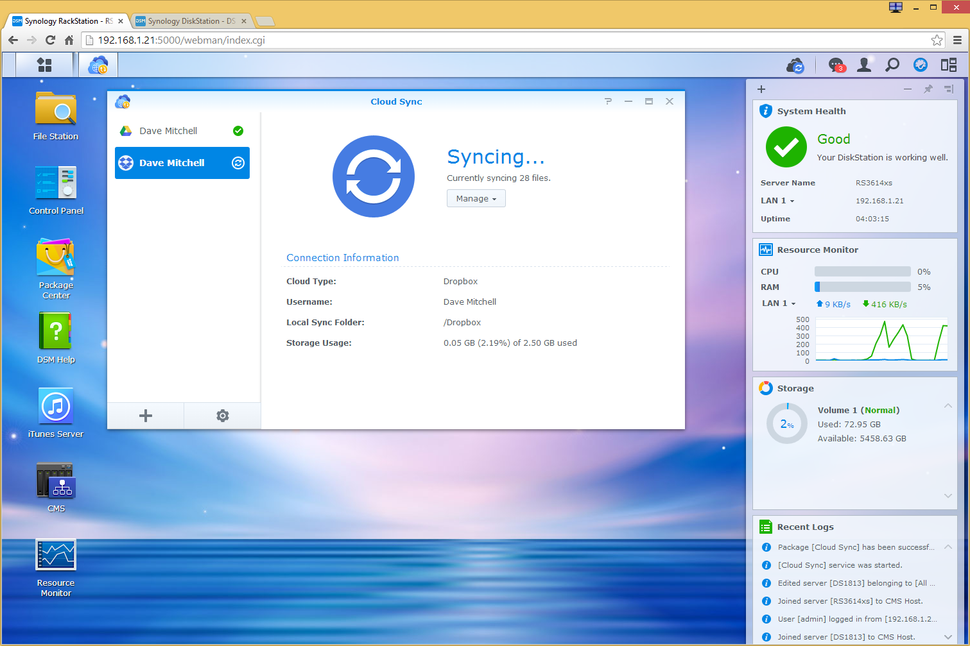This screenshot has height=646, width=970.
Task: Open the Control Panel
Action: (55, 183)
